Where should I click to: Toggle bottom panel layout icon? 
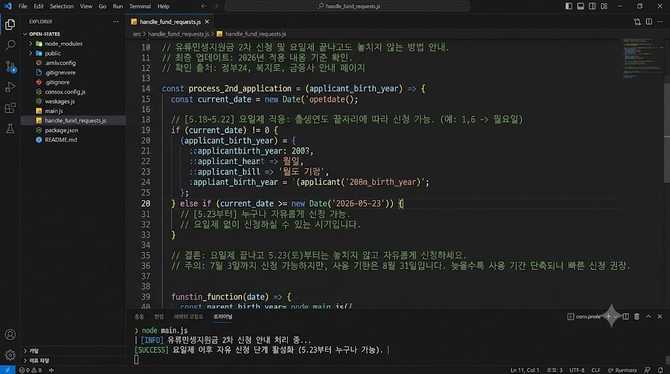(x=580, y=6)
